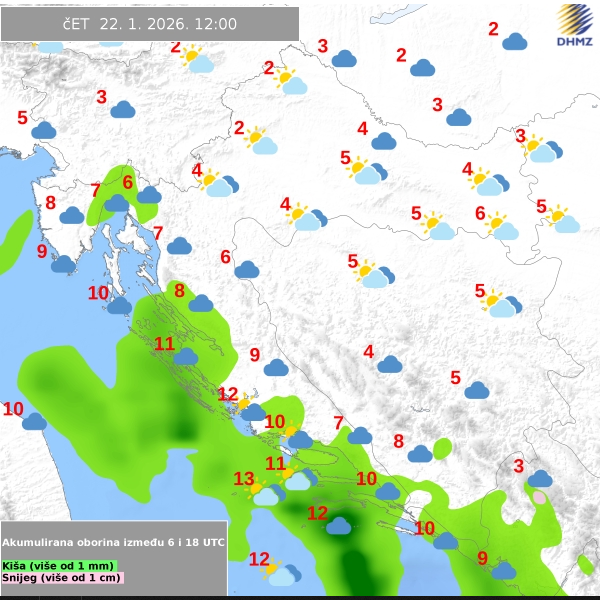Select the cloud icon beside the far-left 10
Viewport: 600px width, 600px height.
35,421
